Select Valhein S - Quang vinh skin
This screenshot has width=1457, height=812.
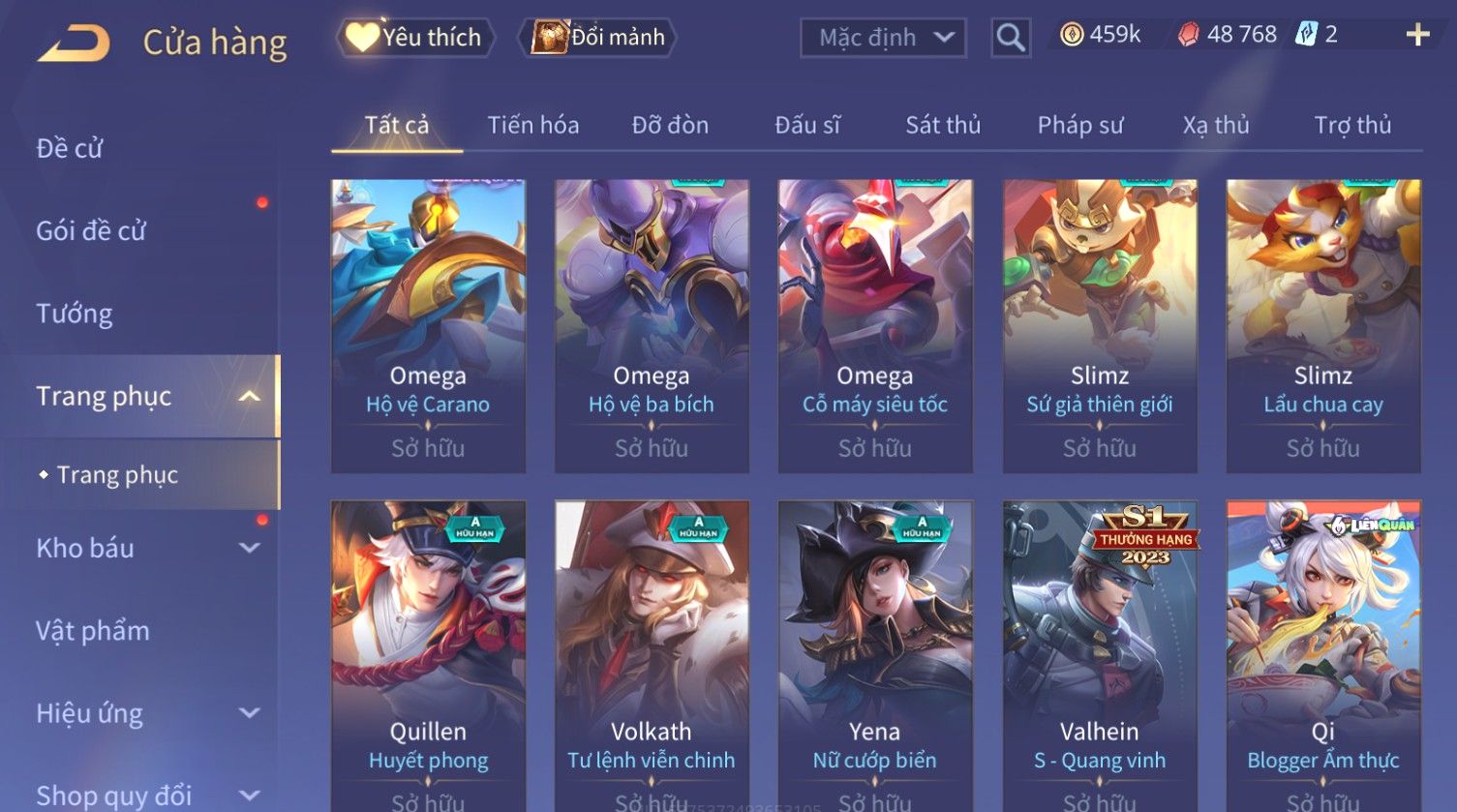1100,655
